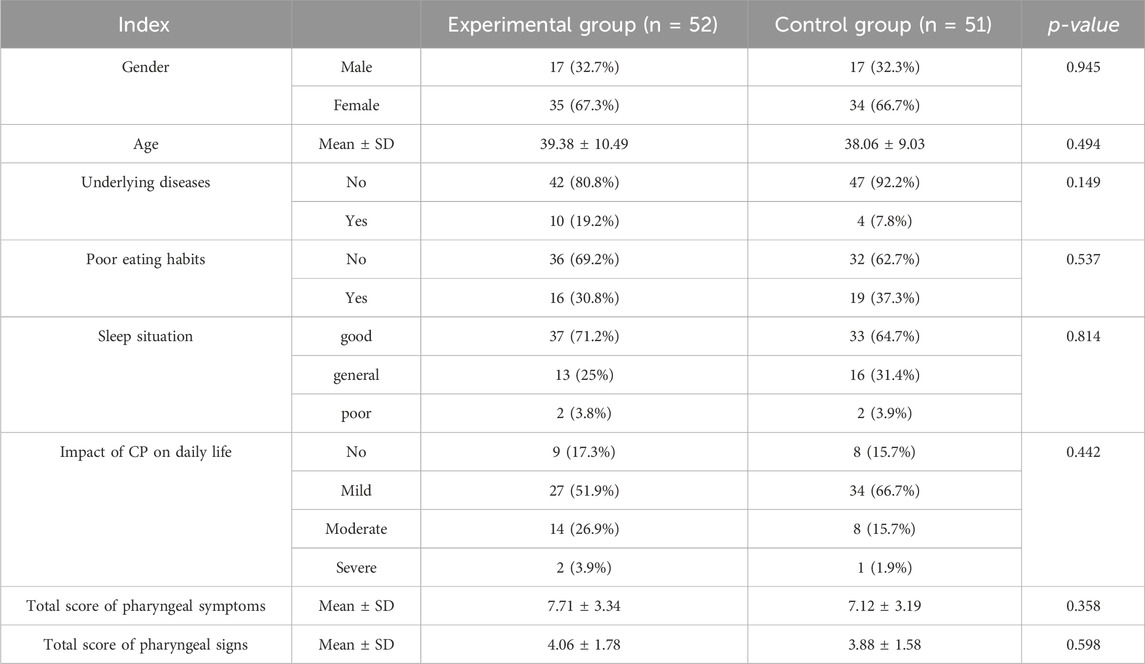The height and width of the screenshot is (664, 1145).
Task: Click the Age row label
Action: [x=145, y=144]
